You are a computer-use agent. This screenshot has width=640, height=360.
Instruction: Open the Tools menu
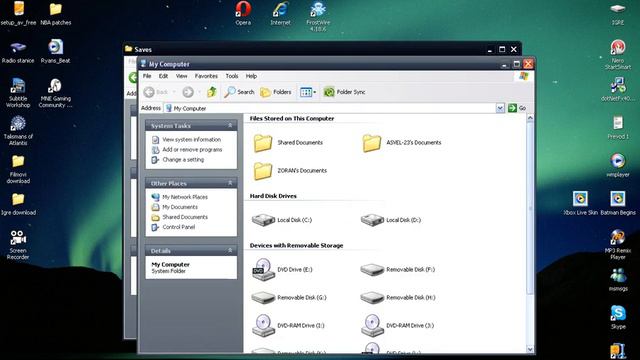(x=232, y=76)
